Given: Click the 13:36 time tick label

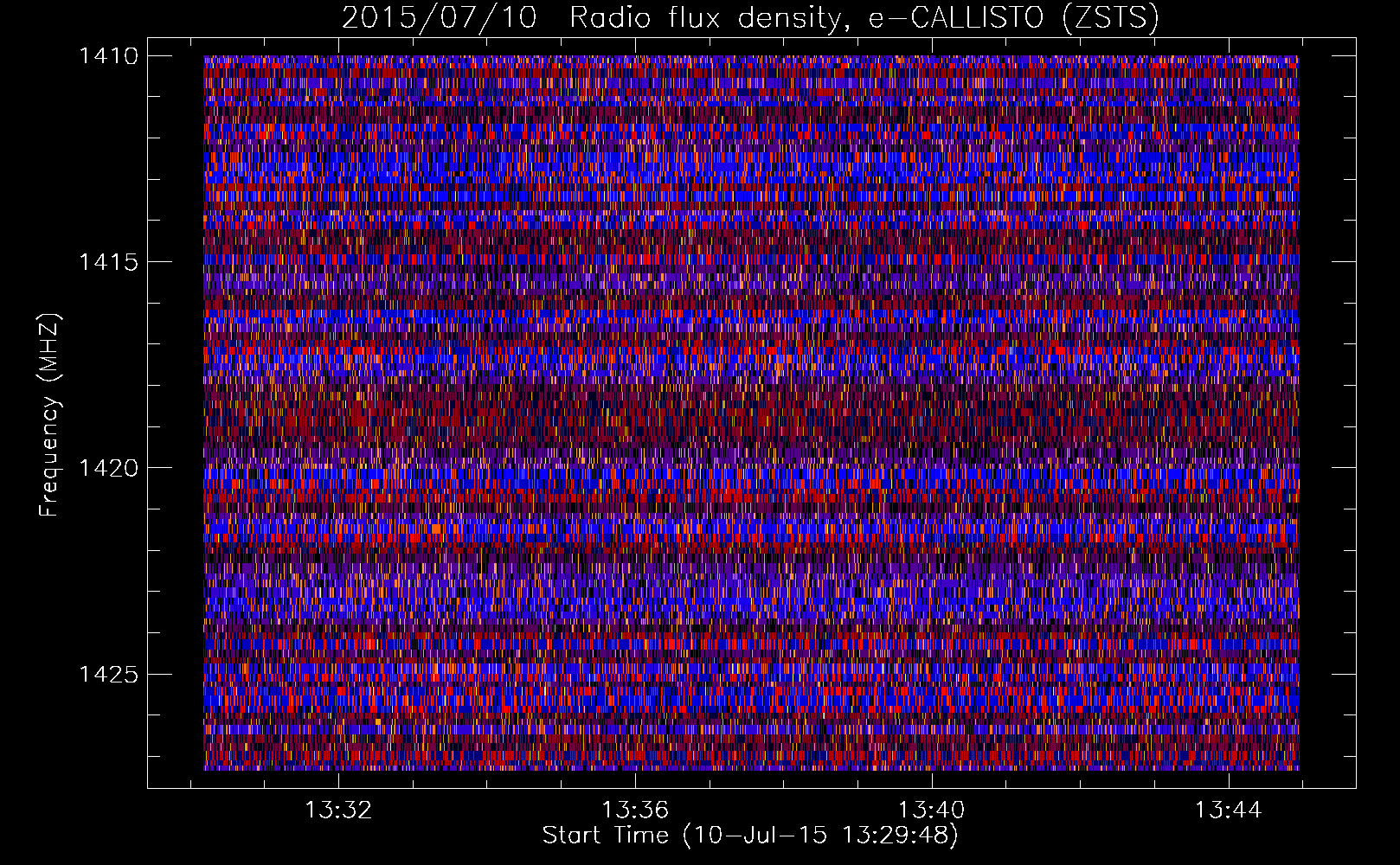Looking at the screenshot, I should tap(635, 811).
